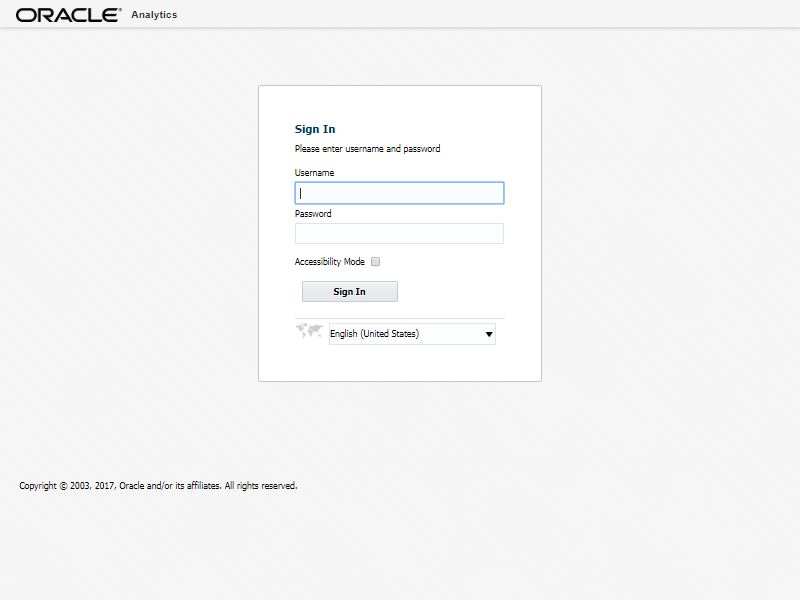Click the 'Sign In' heading text
Image resolution: width=800 pixels, height=600 pixels.
click(x=315, y=129)
